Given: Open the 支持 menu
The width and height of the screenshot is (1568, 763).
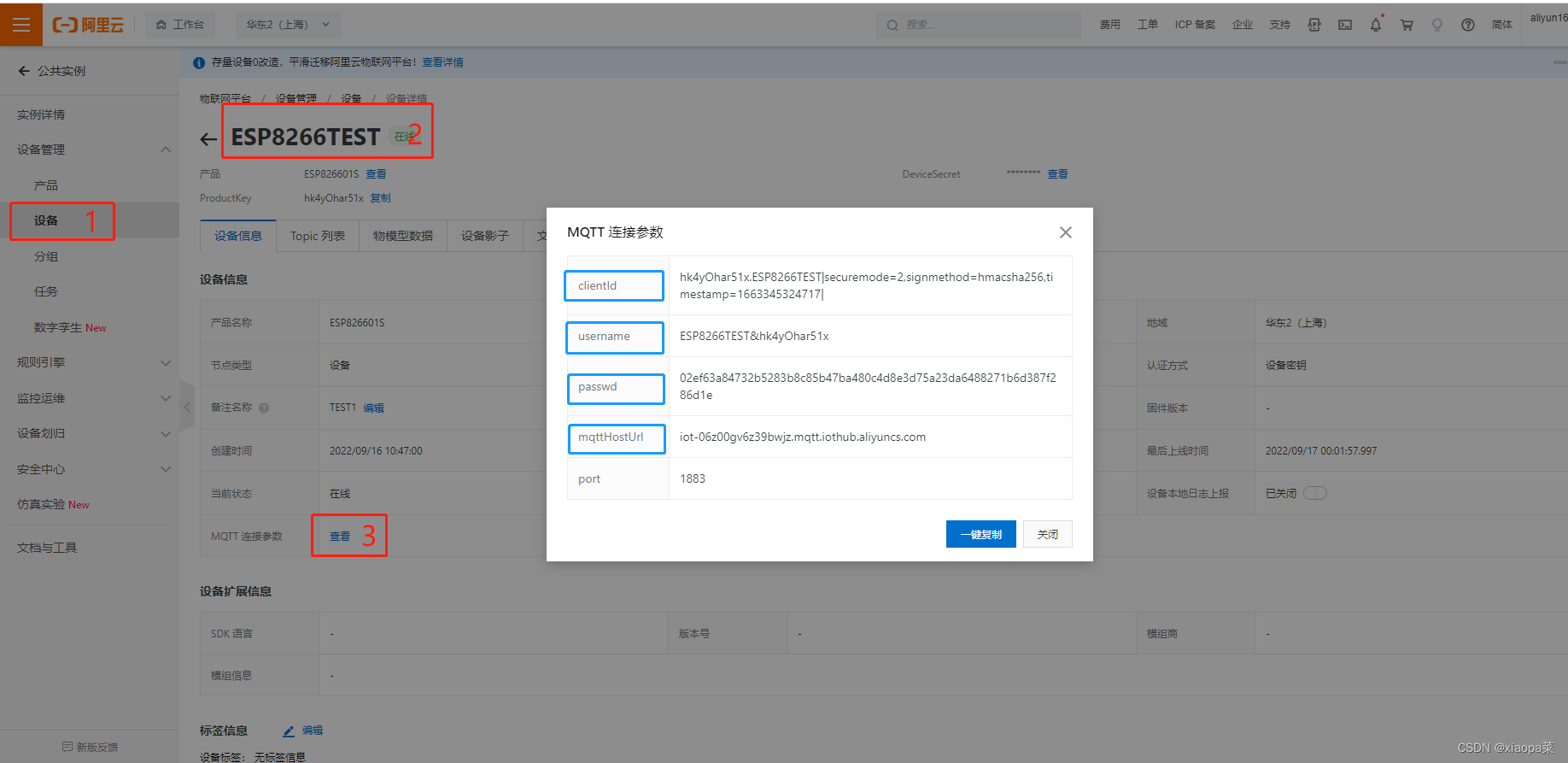Looking at the screenshot, I should coord(1279,25).
